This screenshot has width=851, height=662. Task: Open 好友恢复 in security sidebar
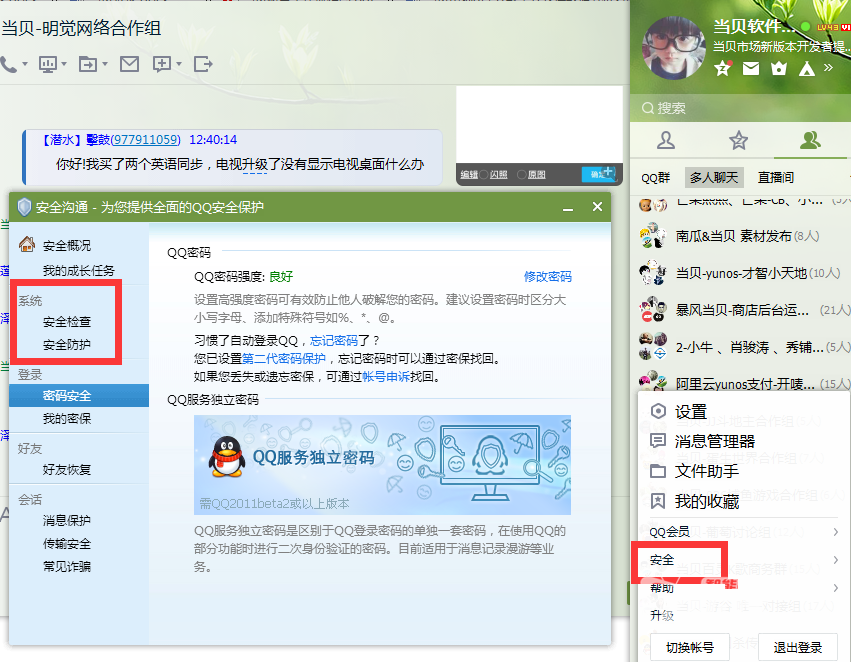tap(67, 469)
